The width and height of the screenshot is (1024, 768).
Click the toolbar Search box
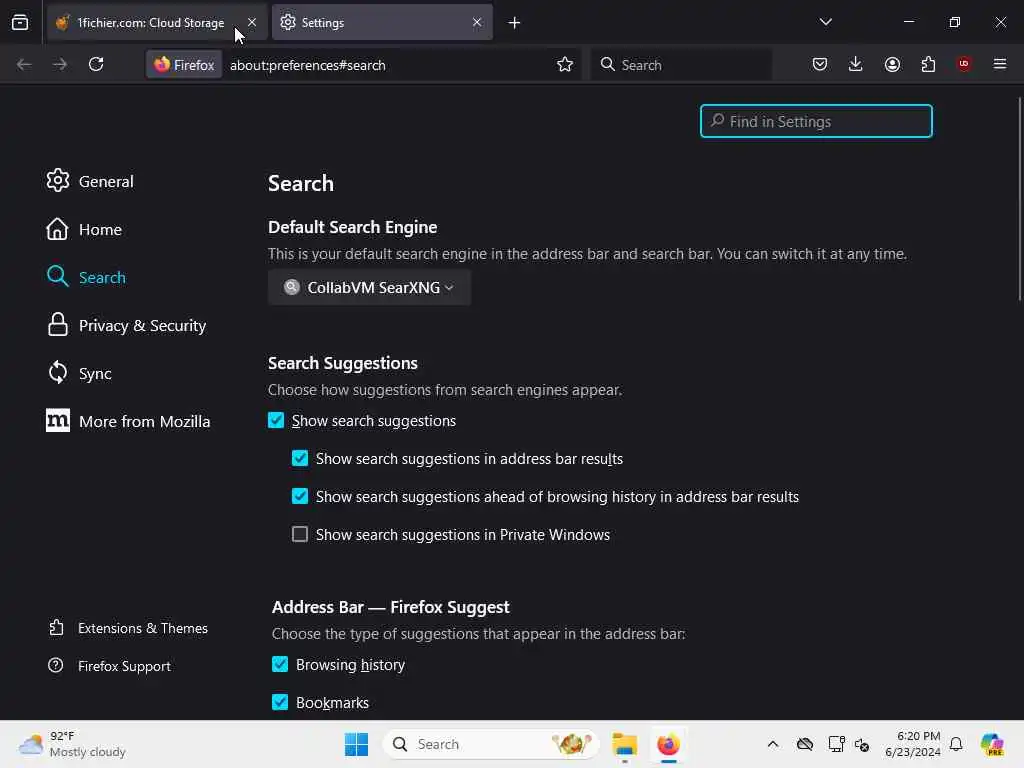(680, 65)
